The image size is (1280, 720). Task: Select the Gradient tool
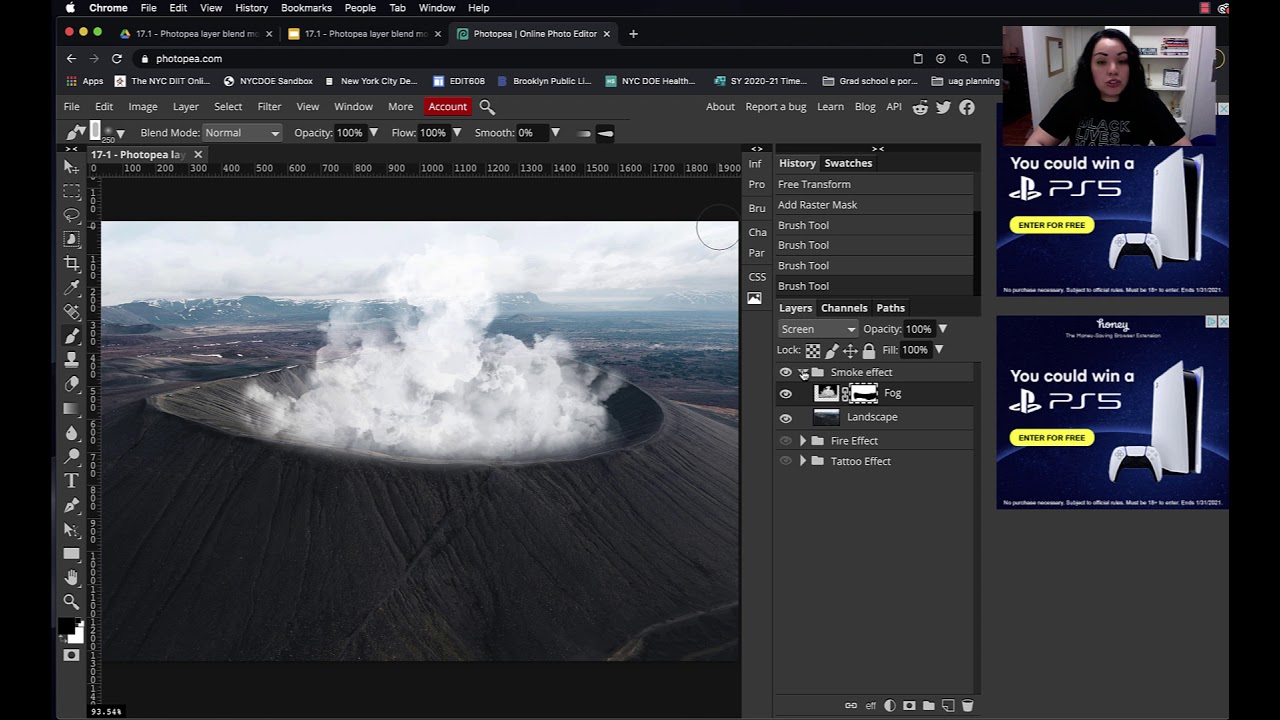pyautogui.click(x=71, y=408)
